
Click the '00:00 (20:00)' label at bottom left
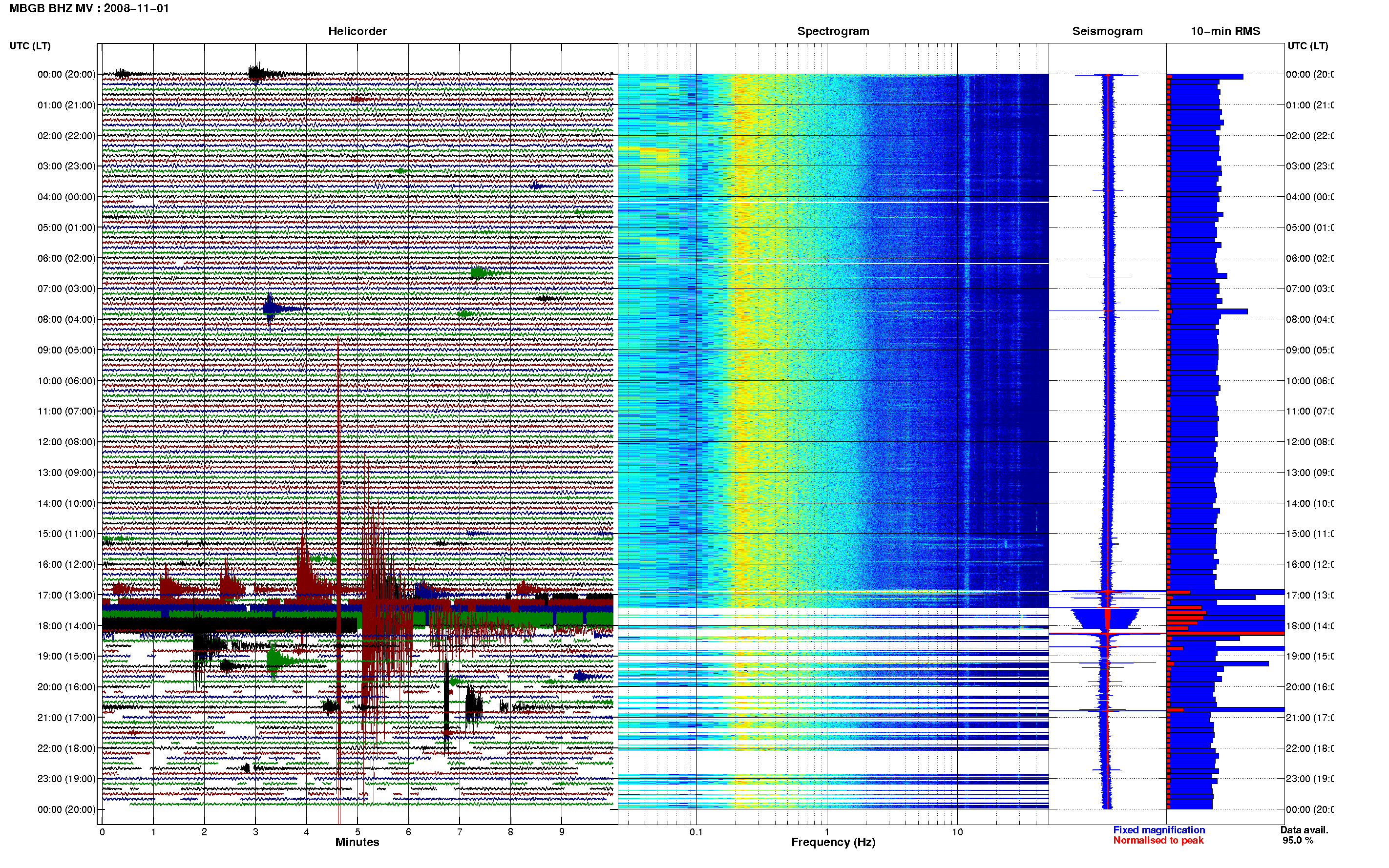pyautogui.click(x=66, y=810)
